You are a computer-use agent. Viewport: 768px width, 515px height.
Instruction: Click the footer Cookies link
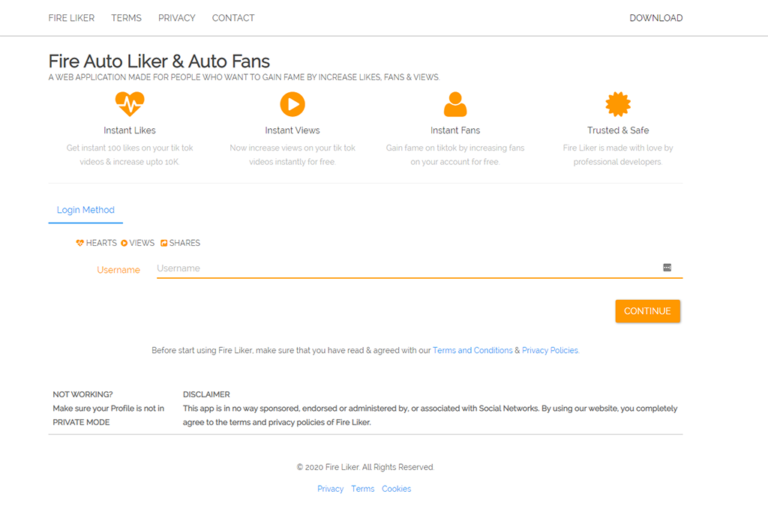coord(396,489)
